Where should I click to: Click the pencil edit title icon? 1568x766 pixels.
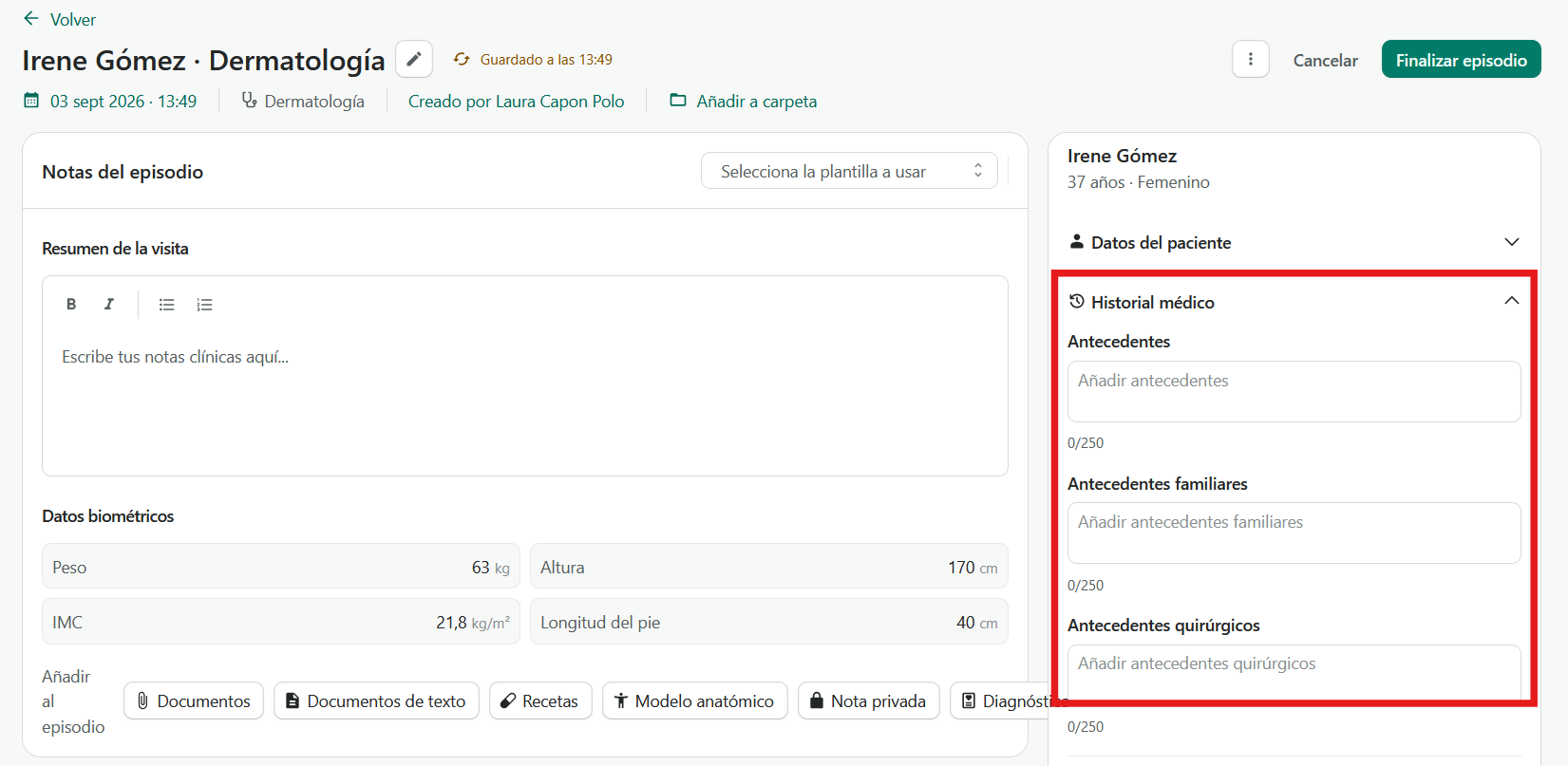[x=414, y=59]
